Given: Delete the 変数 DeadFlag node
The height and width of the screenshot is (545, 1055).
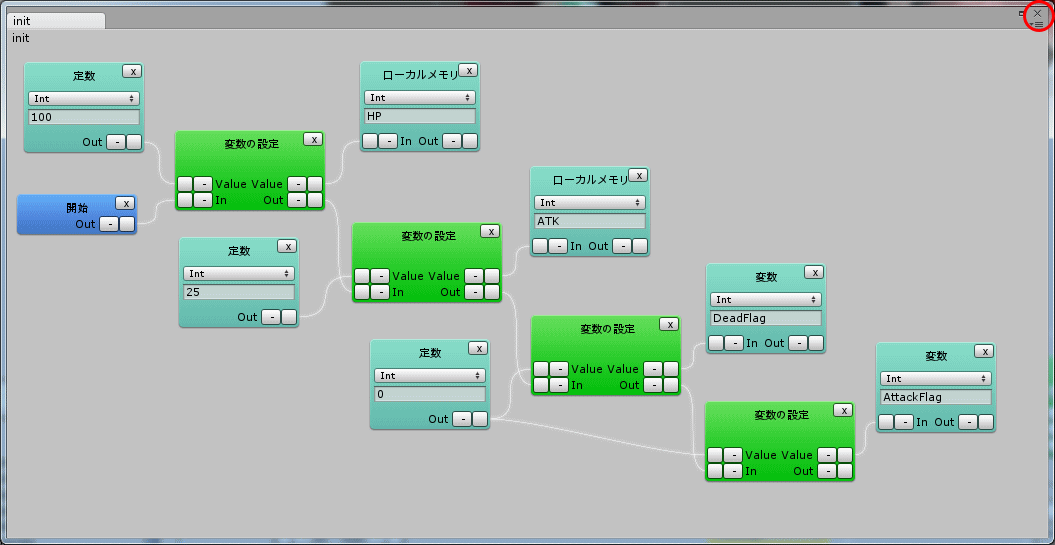Looking at the screenshot, I should (x=815, y=272).
